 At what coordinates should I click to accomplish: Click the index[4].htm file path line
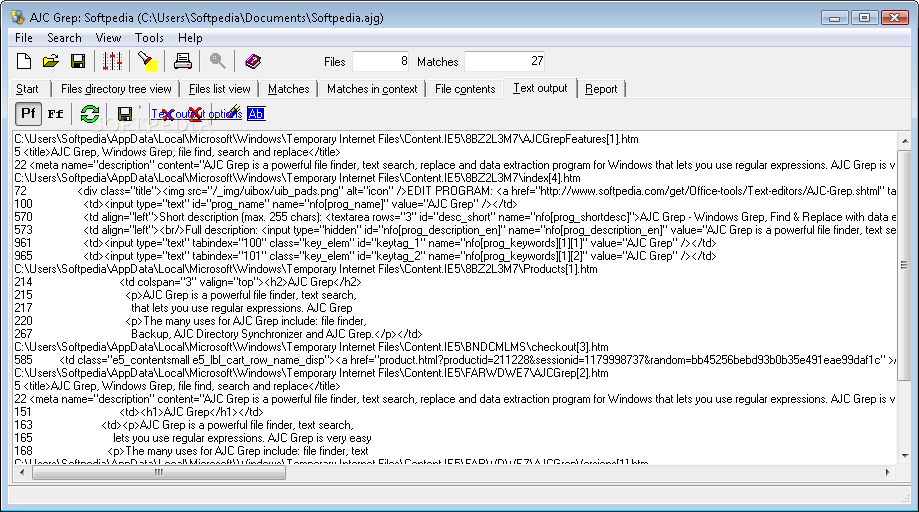coord(297,178)
